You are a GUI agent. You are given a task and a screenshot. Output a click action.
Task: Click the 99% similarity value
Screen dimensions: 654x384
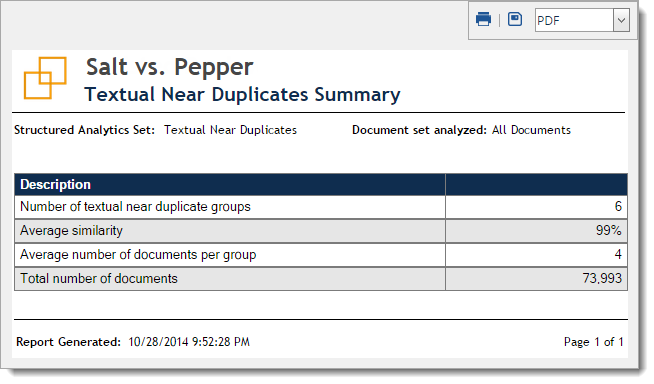click(x=609, y=230)
